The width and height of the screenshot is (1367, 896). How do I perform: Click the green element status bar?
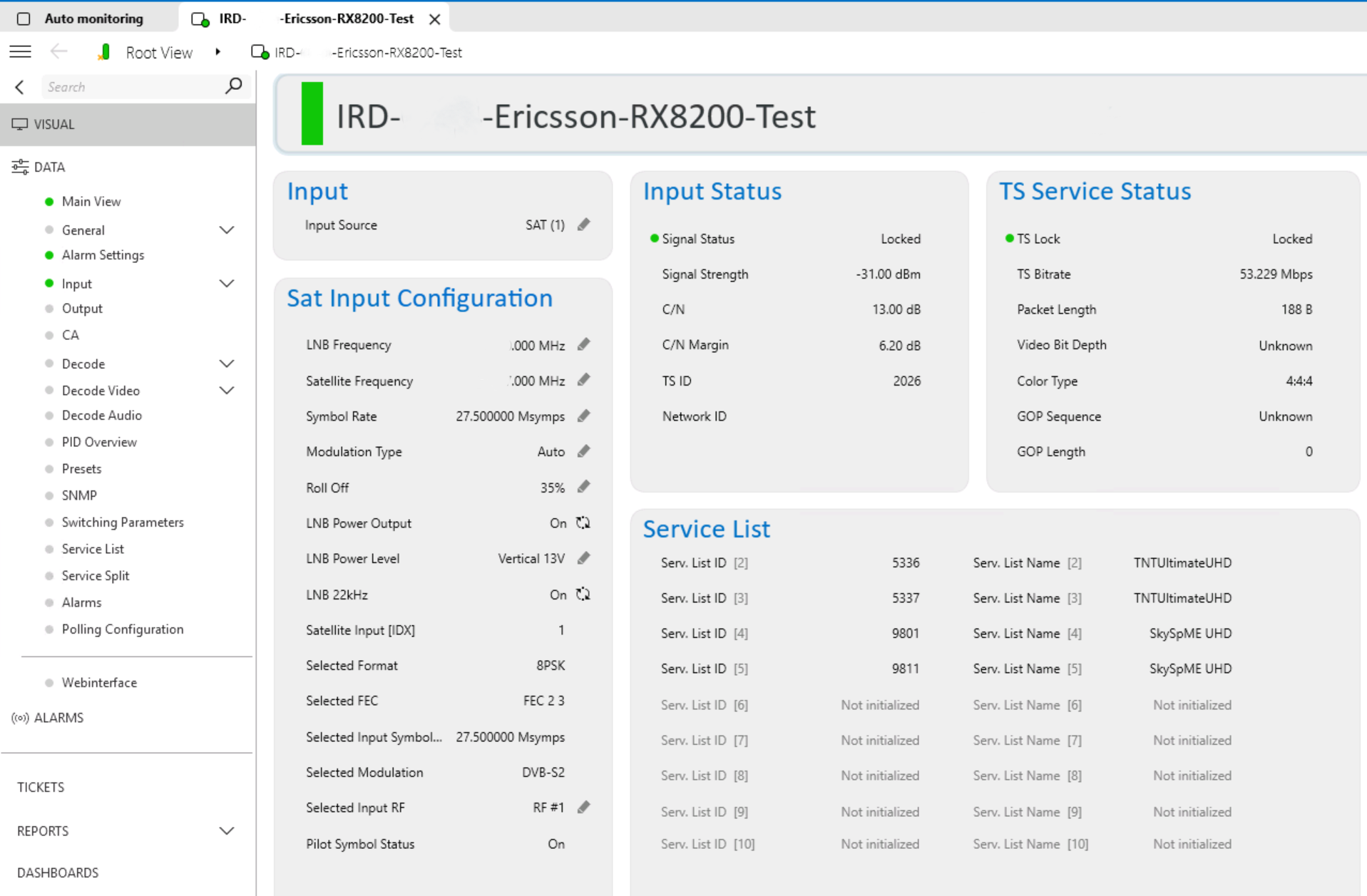coord(312,113)
